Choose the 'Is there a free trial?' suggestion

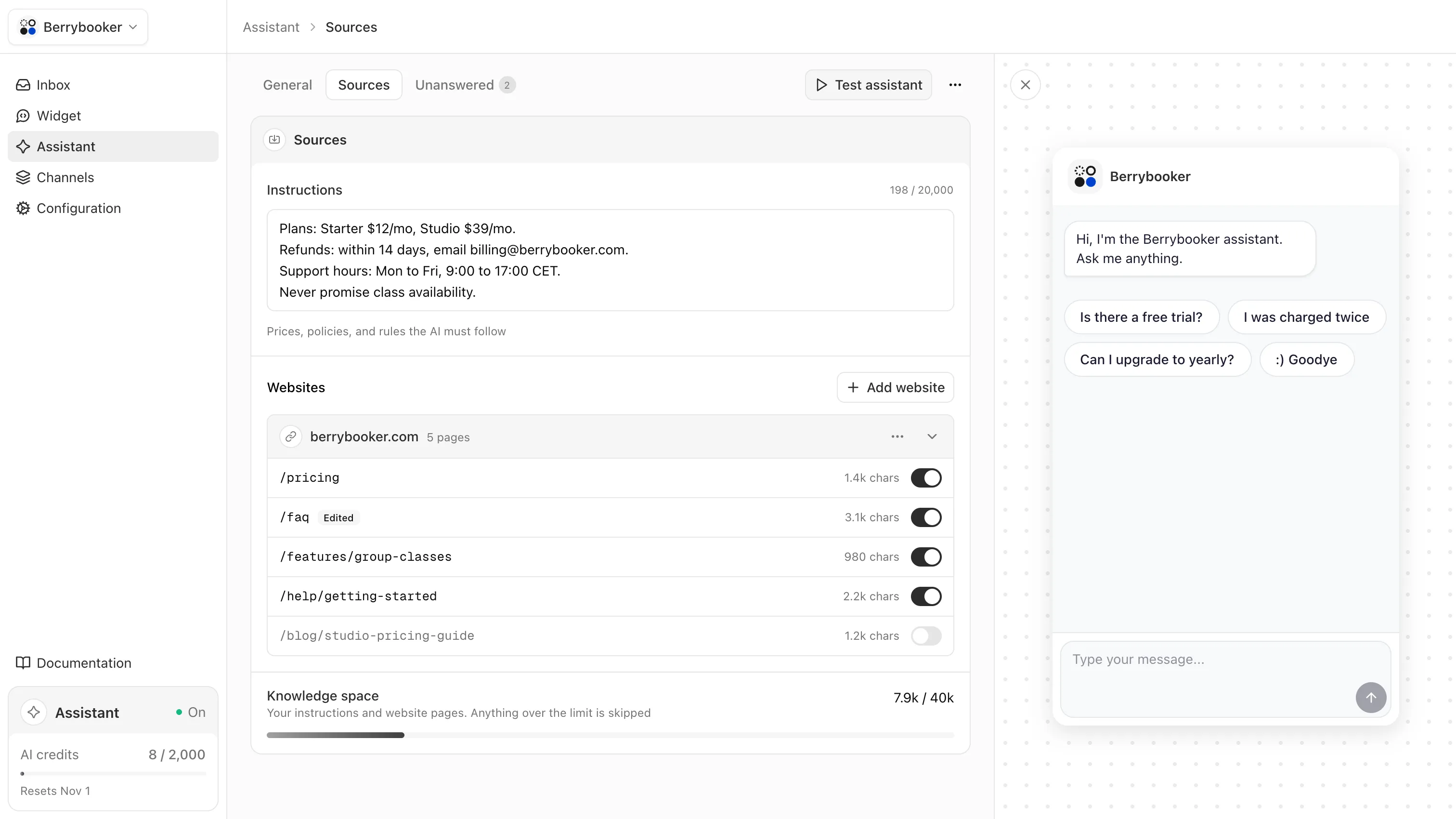1141,317
